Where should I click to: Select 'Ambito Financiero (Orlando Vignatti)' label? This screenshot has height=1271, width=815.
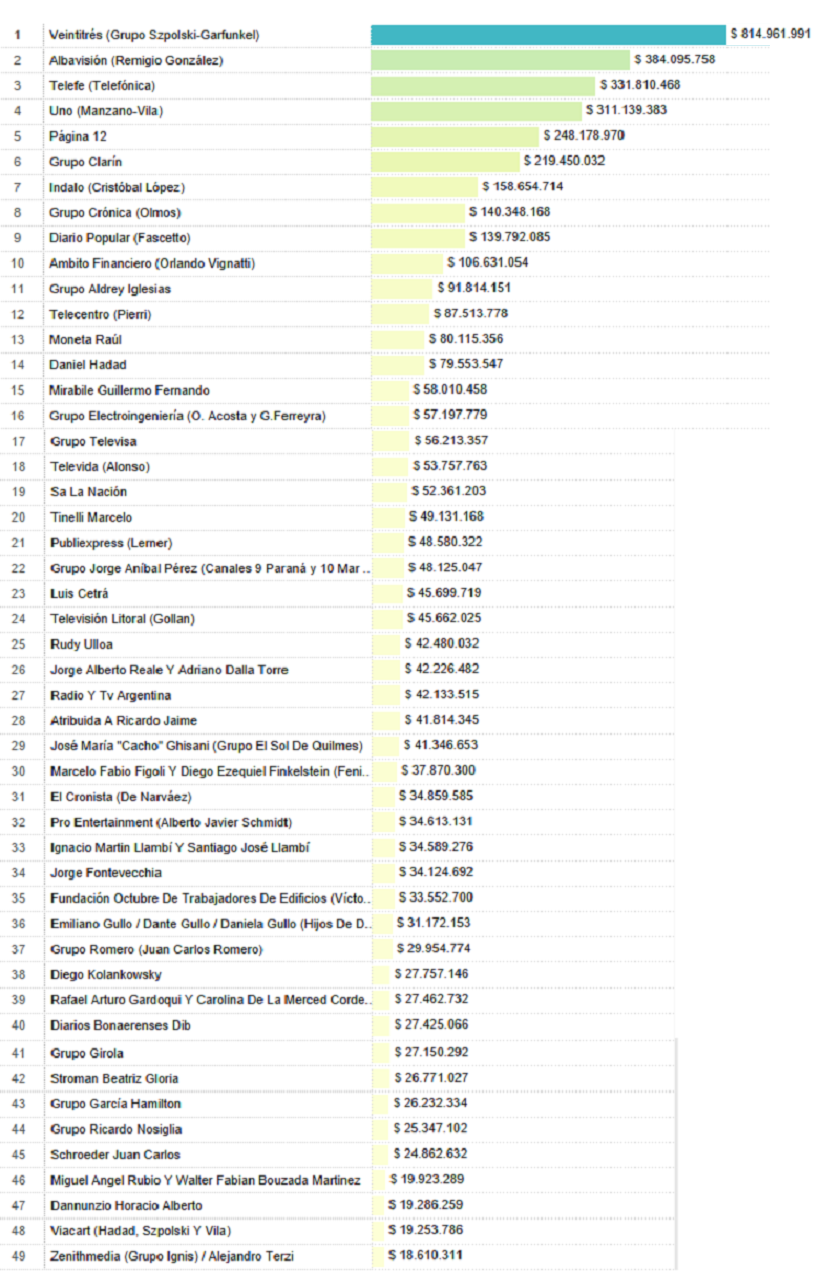point(152,264)
